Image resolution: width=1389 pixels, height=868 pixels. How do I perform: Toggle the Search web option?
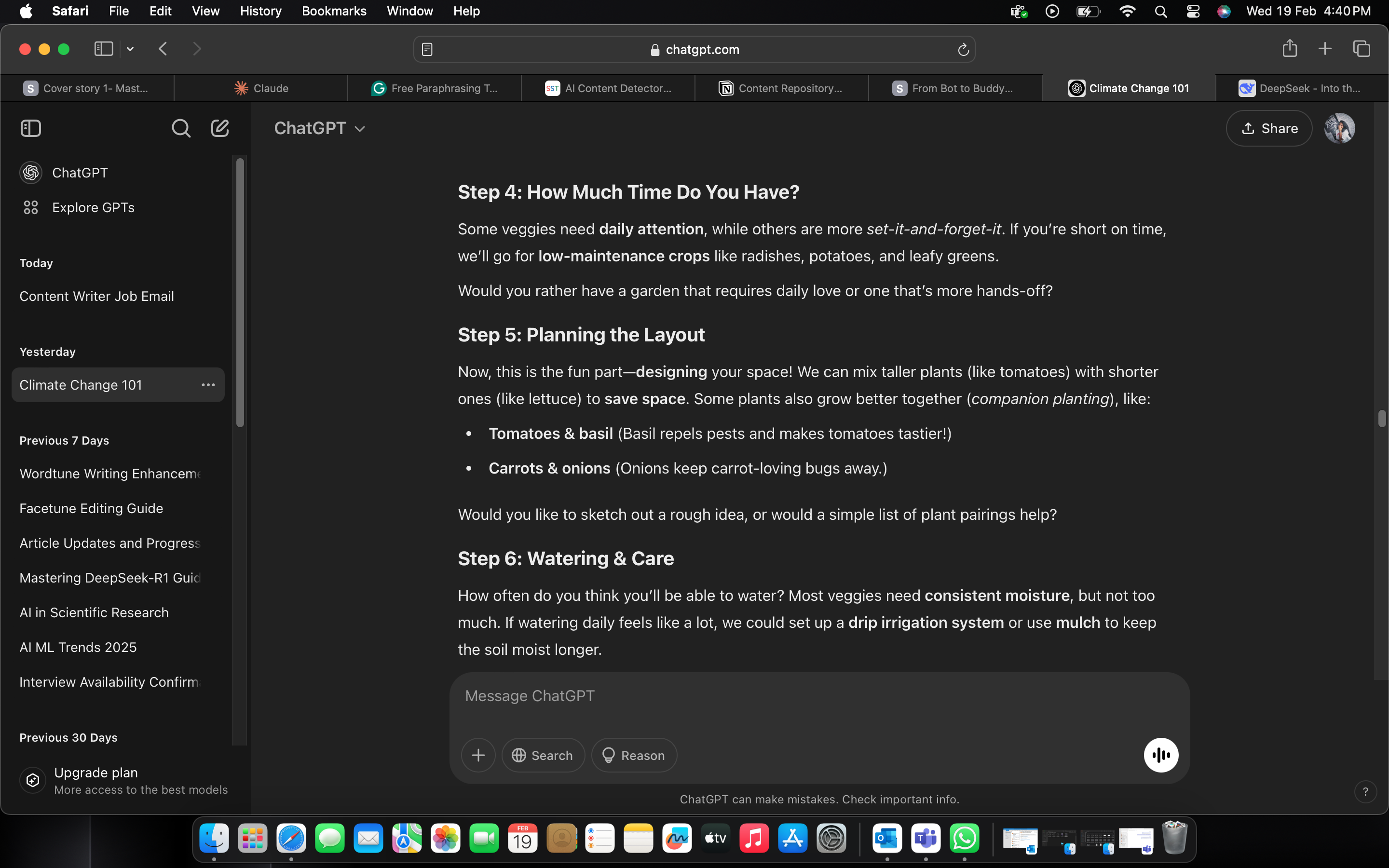(543, 755)
